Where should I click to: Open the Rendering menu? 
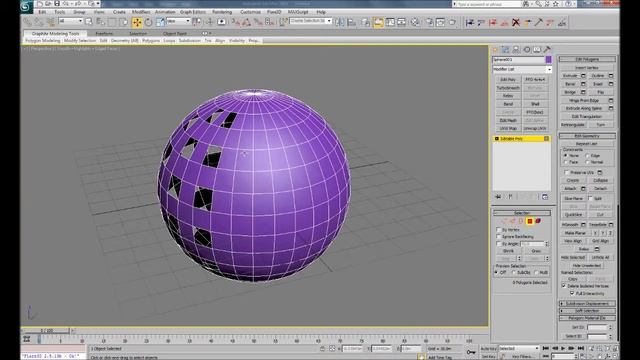[x=222, y=12]
